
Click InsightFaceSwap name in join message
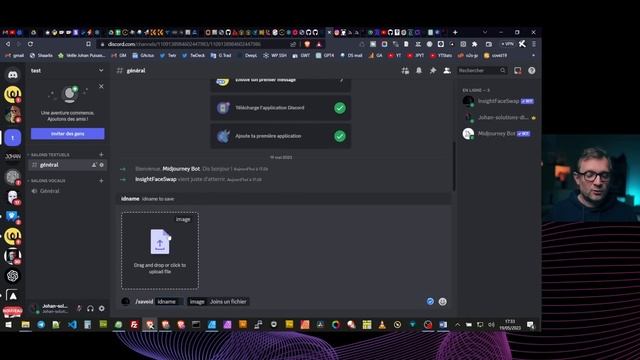point(156,179)
